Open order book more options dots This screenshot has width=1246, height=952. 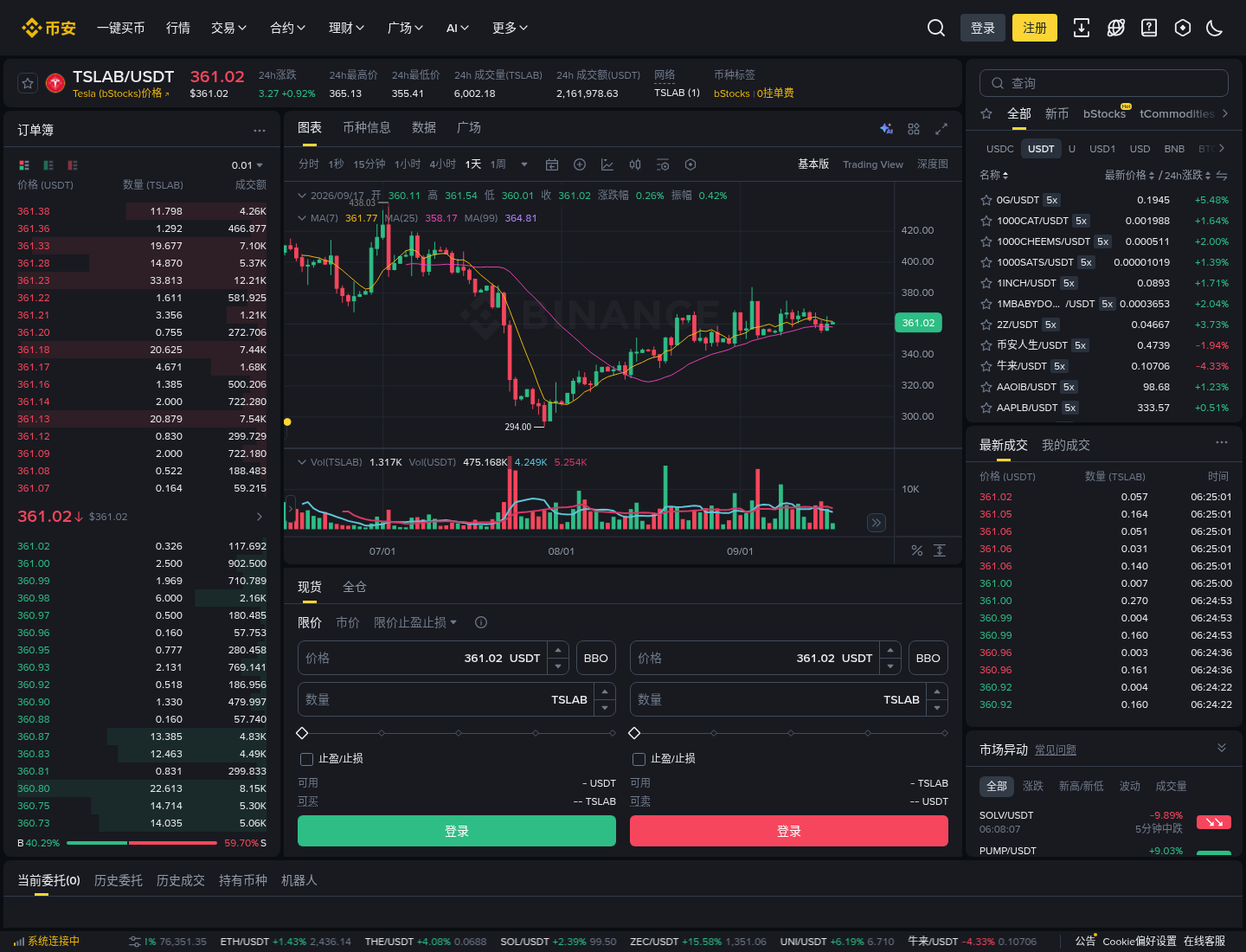tap(260, 130)
